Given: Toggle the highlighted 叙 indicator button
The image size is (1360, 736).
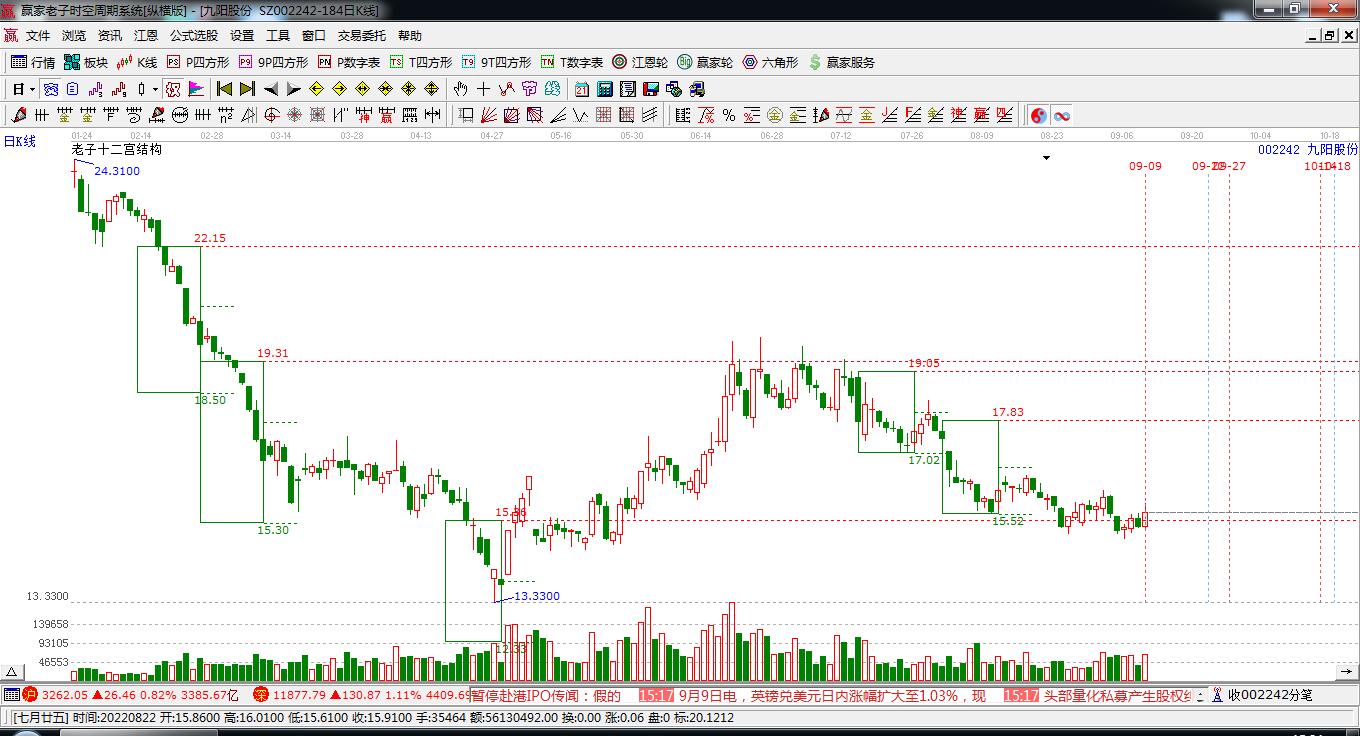Looking at the screenshot, I should pyautogui.click(x=173, y=89).
